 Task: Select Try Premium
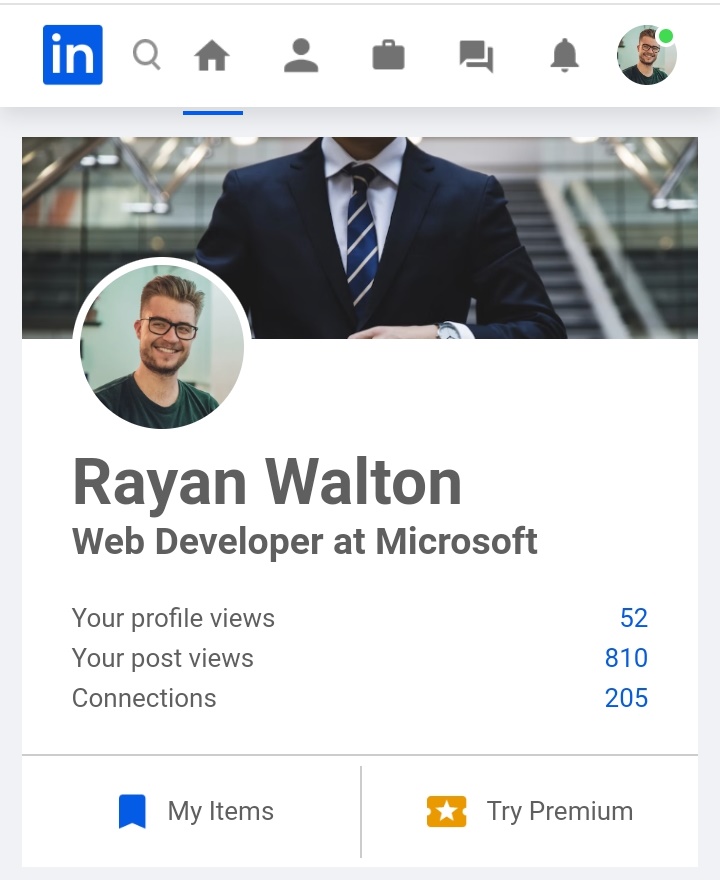tap(559, 811)
